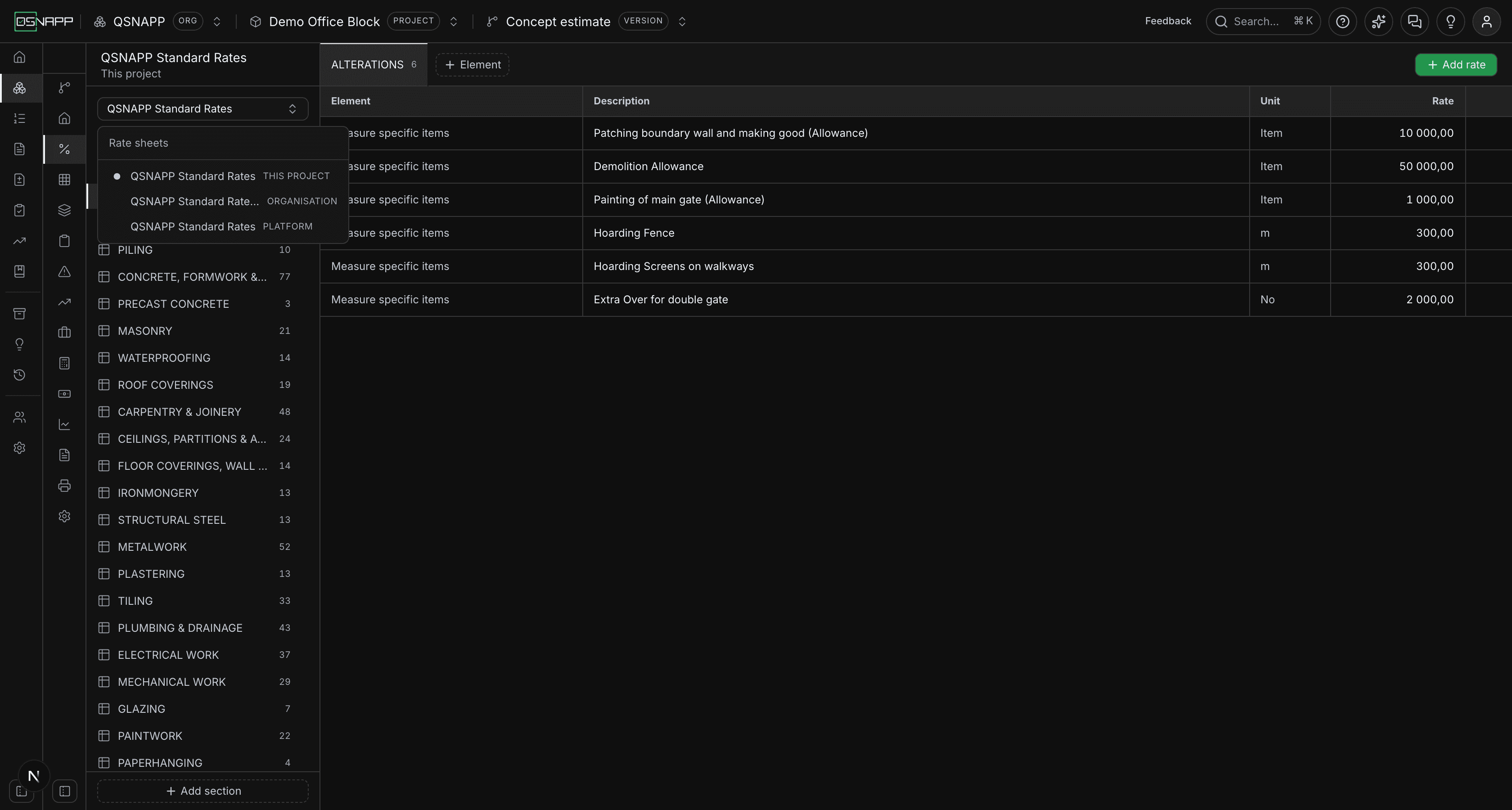The width and height of the screenshot is (1512, 810).
Task: Open the calculator icon in inner sidebar
Action: [x=64, y=363]
